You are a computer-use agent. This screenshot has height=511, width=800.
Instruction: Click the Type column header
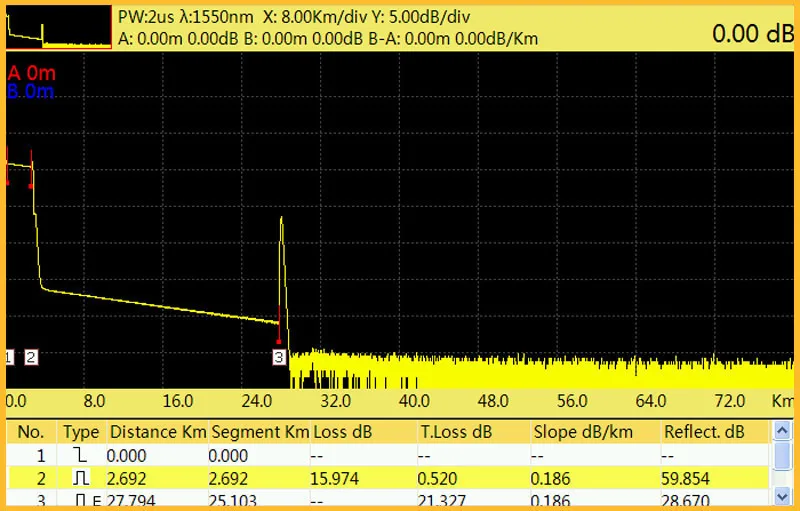click(81, 432)
